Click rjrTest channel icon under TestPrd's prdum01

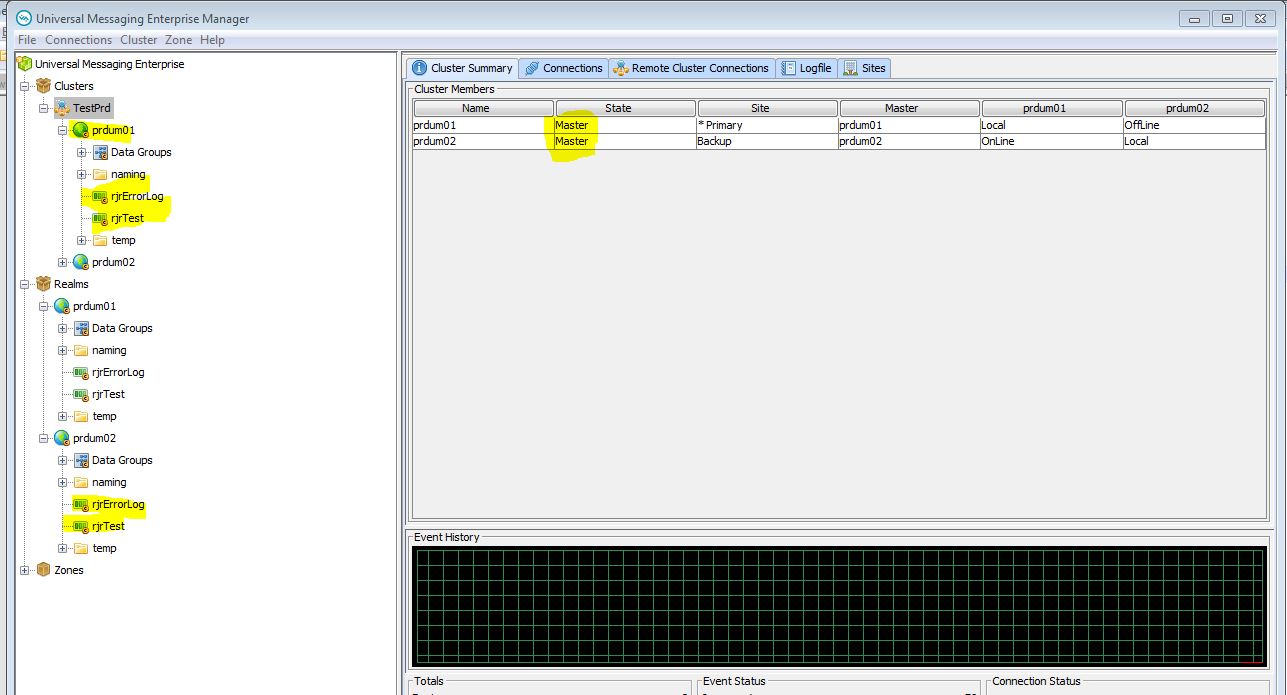[x=100, y=218]
